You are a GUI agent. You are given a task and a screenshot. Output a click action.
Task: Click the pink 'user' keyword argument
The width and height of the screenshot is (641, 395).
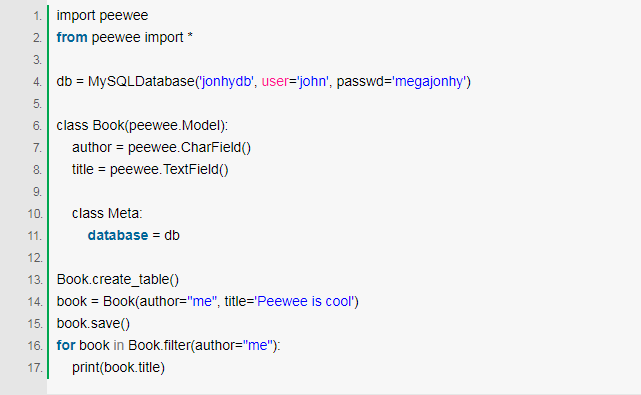(x=275, y=81)
